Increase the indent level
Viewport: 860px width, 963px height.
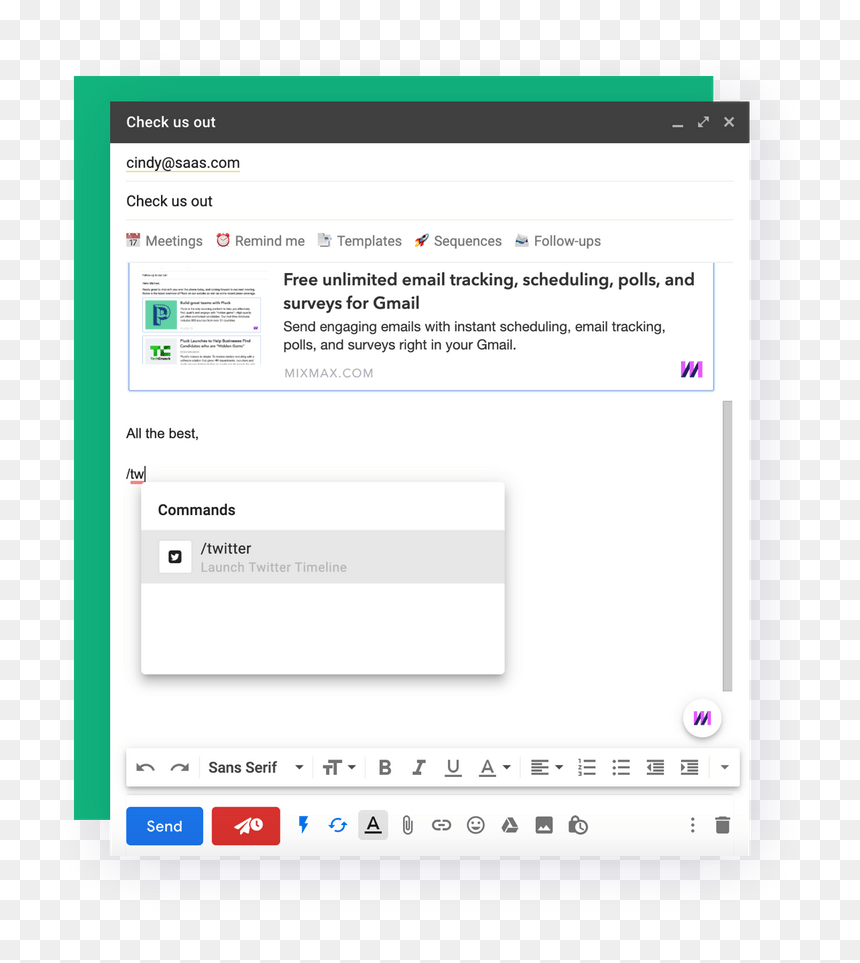[689, 768]
